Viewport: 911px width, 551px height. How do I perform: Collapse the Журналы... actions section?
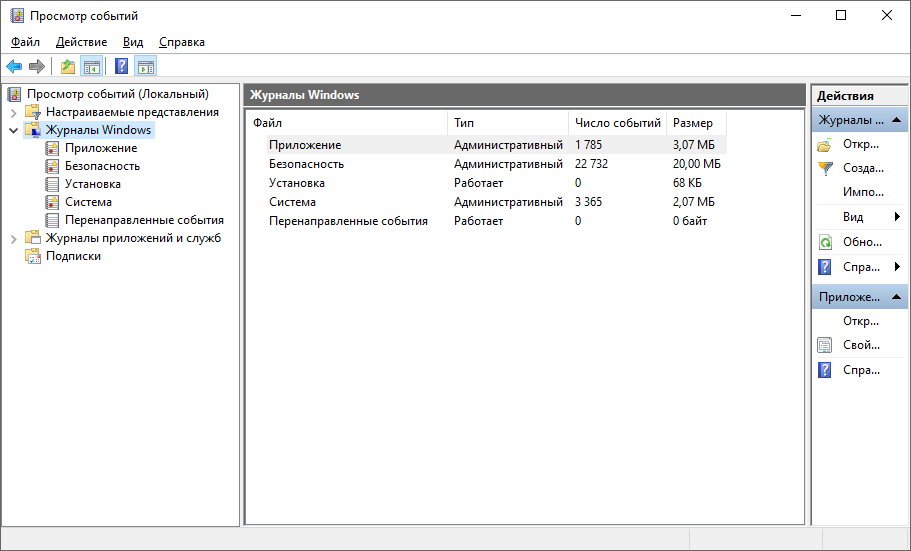click(x=896, y=120)
